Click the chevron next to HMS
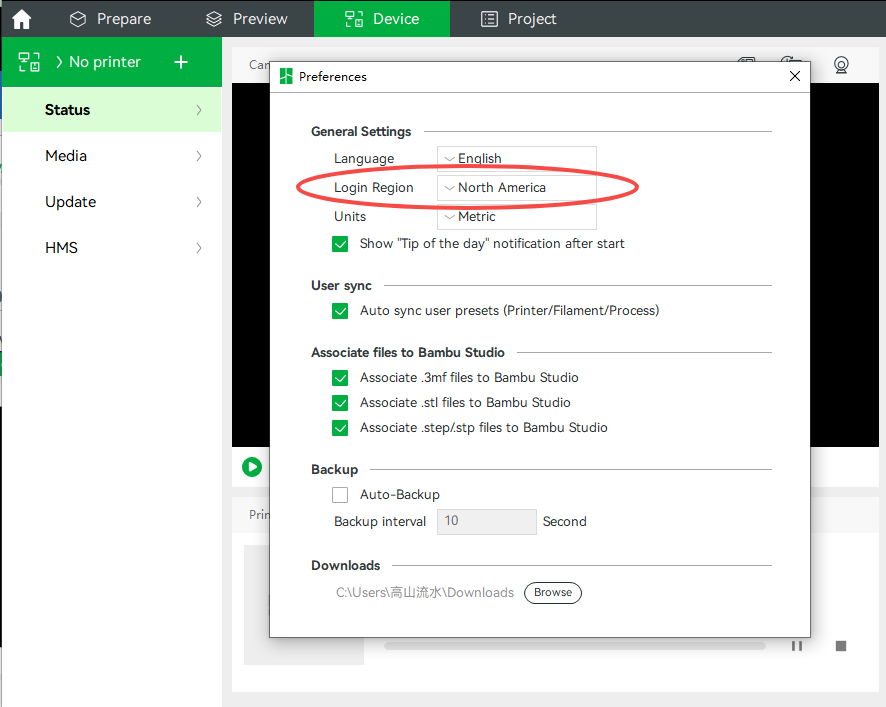The width and height of the screenshot is (886, 707). click(199, 248)
